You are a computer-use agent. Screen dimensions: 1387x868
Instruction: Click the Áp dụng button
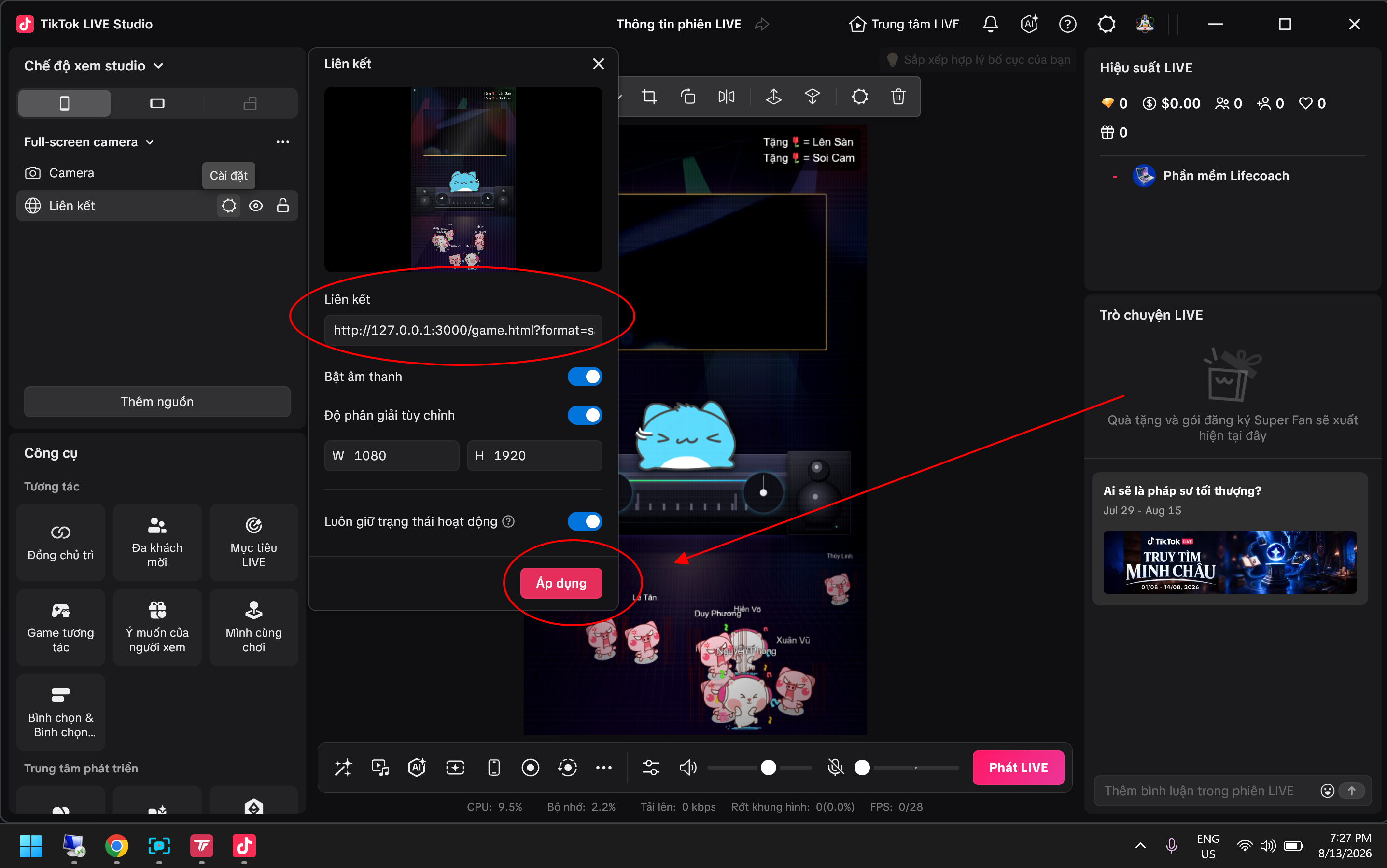click(561, 583)
